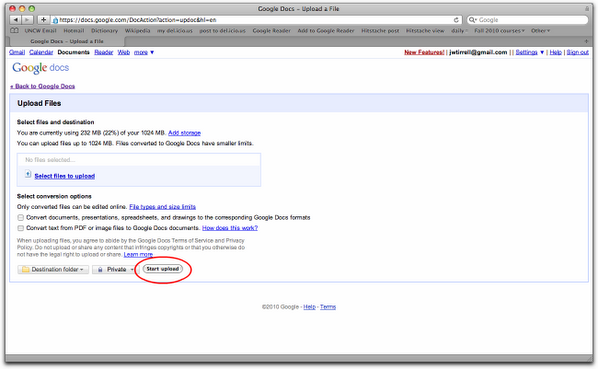Viewport: 598px width, 369px height.
Task: Click the Google search field in Safari
Action: (x=527, y=20)
